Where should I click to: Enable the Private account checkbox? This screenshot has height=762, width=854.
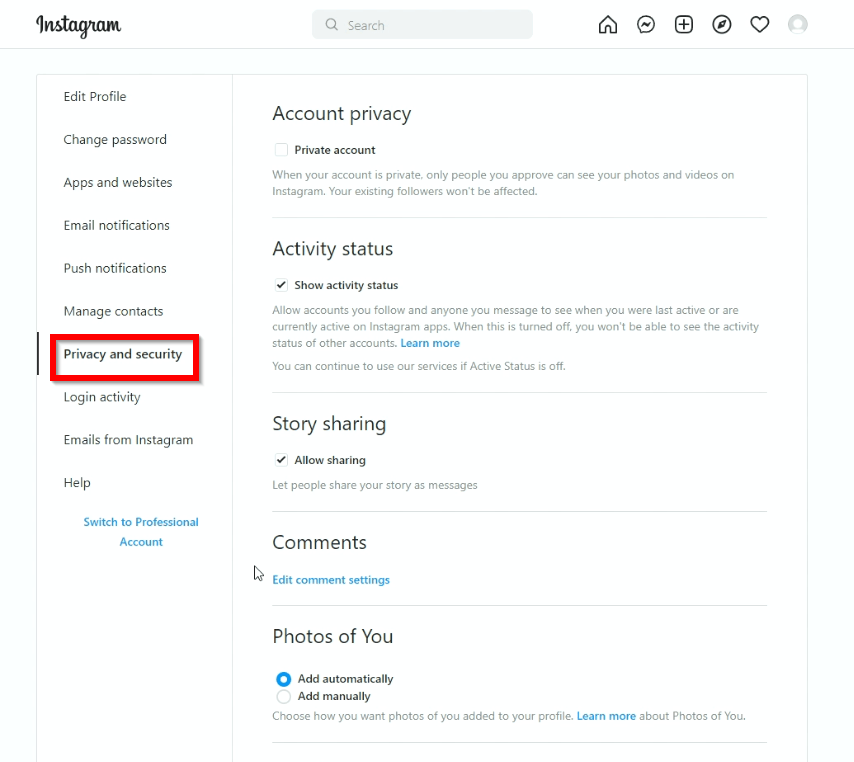pos(281,149)
